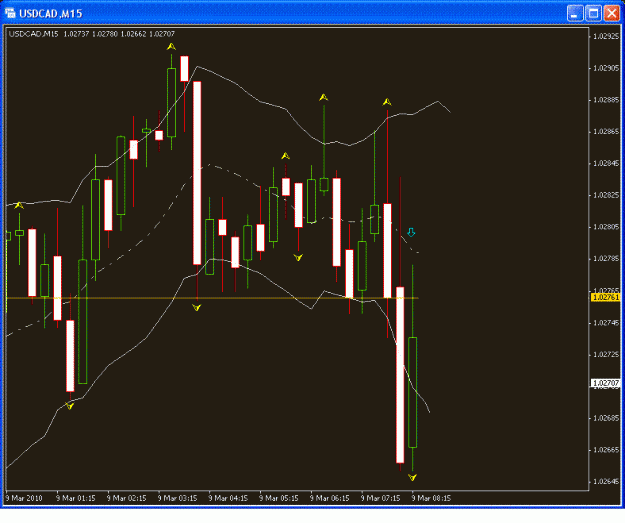Click the 1.02745 price scale label
This screenshot has height=523, width=625.
pos(606,322)
